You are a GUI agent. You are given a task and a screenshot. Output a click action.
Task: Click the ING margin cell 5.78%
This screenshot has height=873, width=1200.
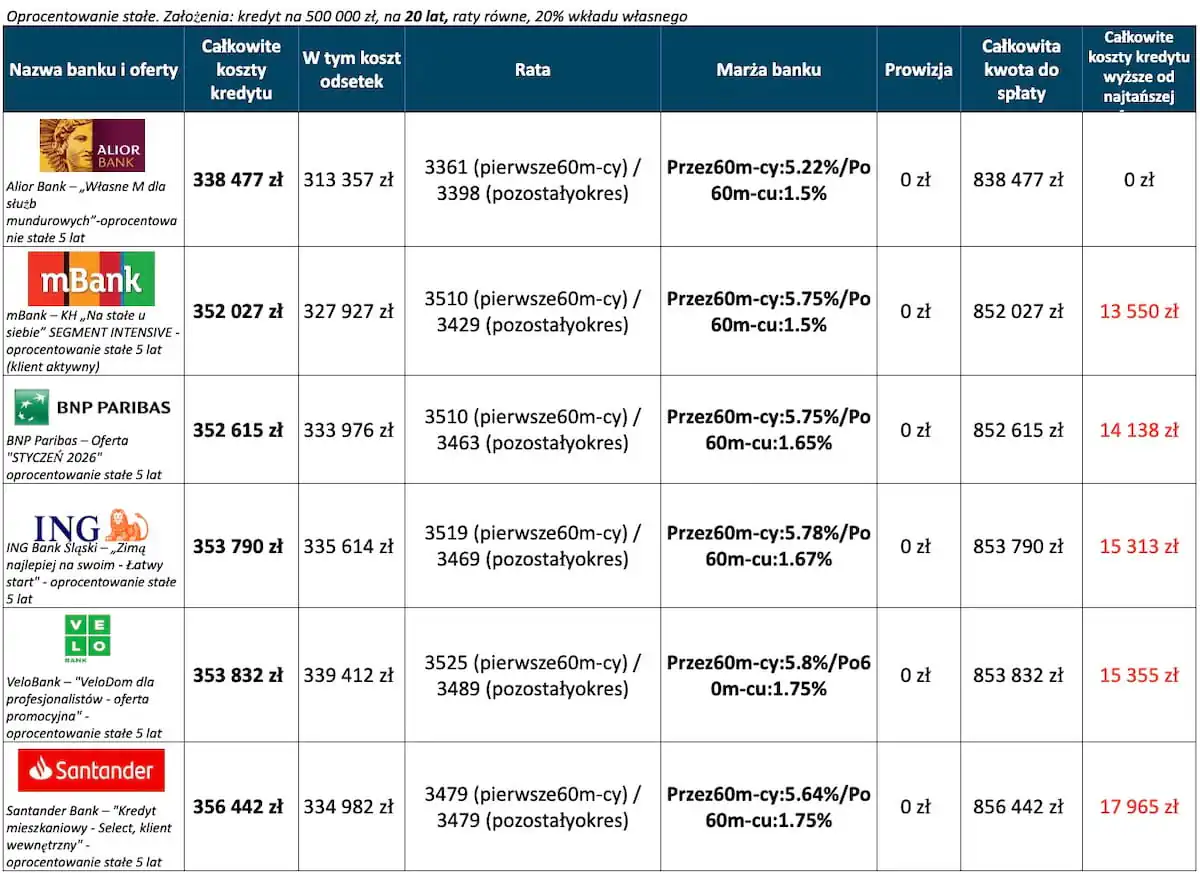(768, 546)
